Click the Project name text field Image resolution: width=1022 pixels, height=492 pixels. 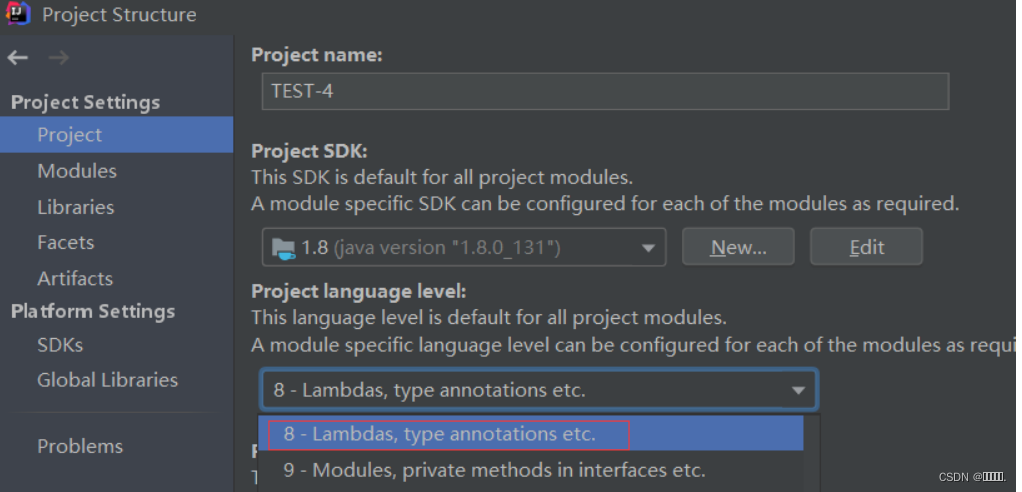click(604, 91)
